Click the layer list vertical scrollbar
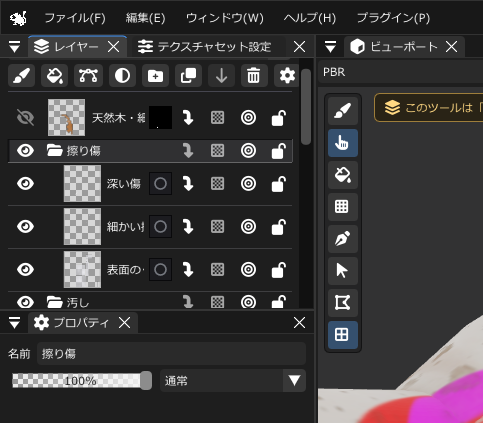 click(x=306, y=107)
